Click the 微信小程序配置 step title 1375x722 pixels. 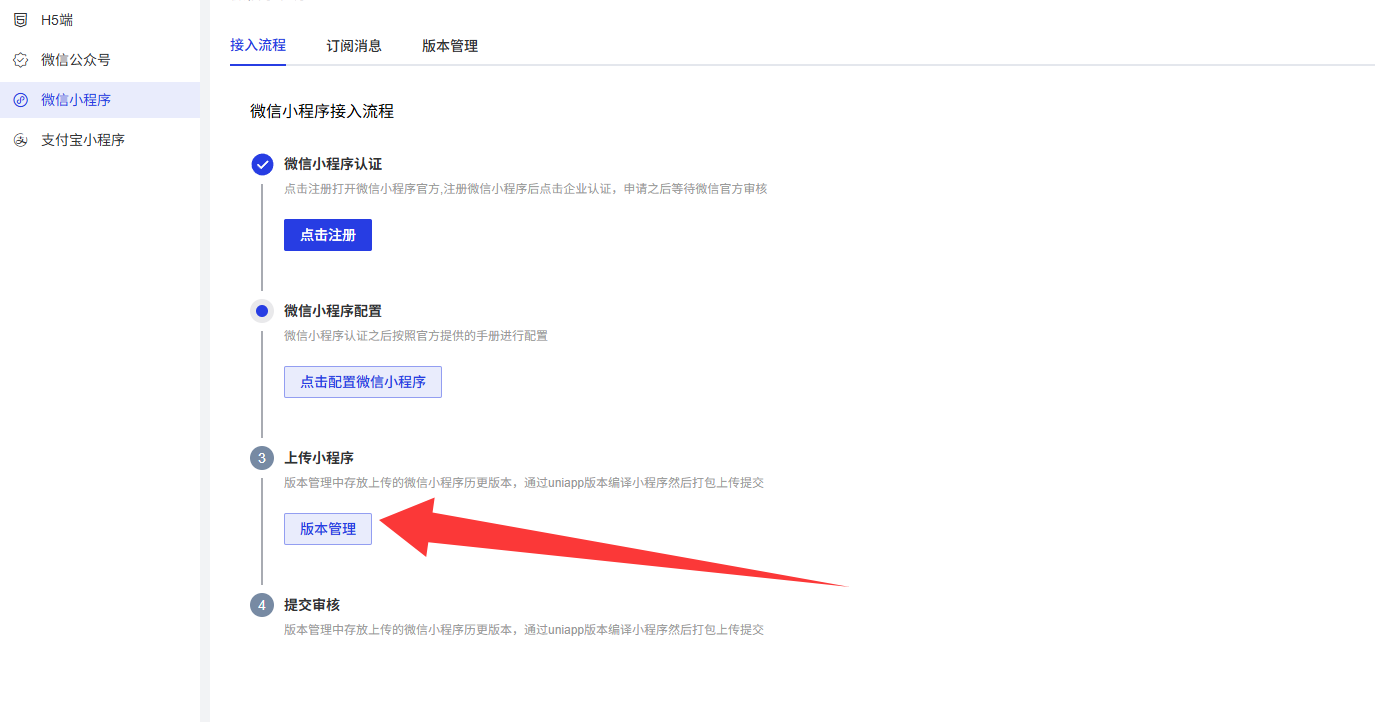(333, 311)
